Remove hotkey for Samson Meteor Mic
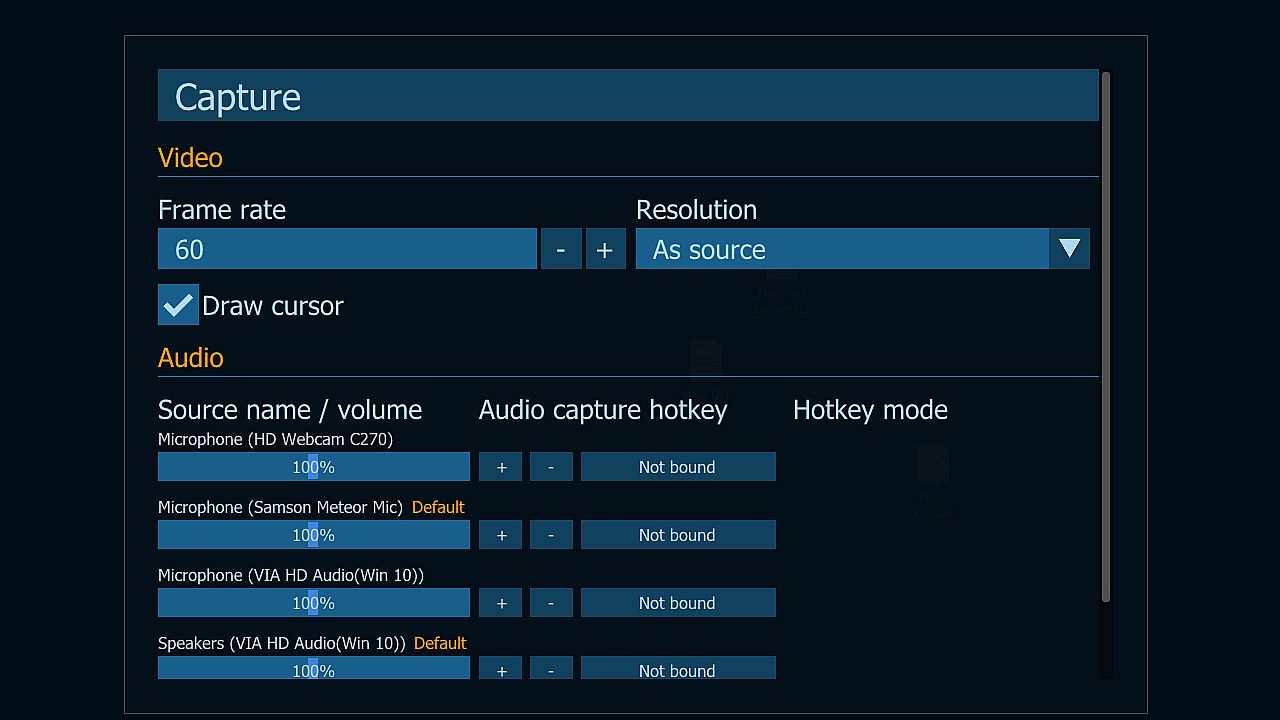Viewport: 1280px width, 720px height. tap(551, 535)
